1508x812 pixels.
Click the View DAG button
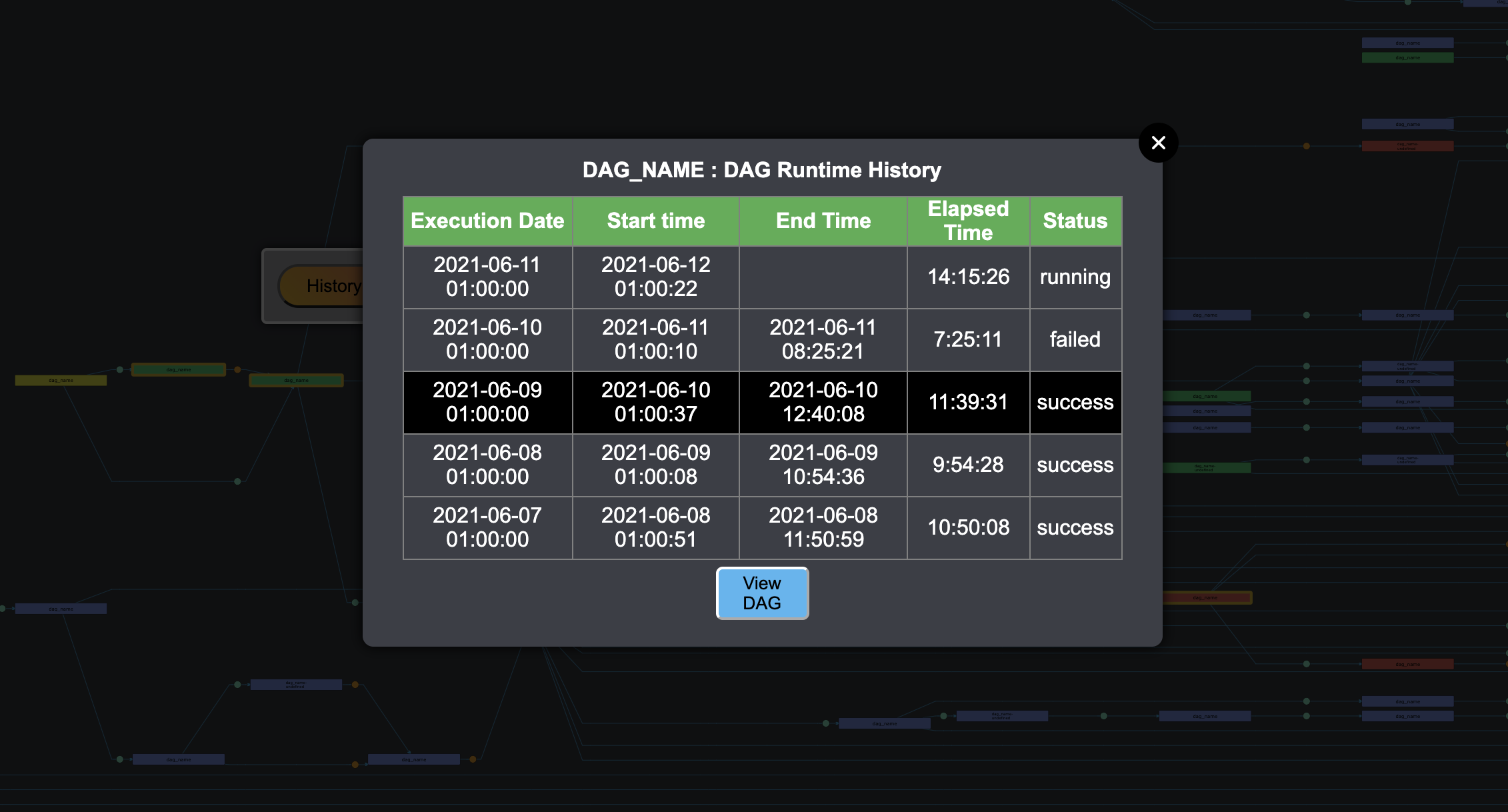(762, 593)
